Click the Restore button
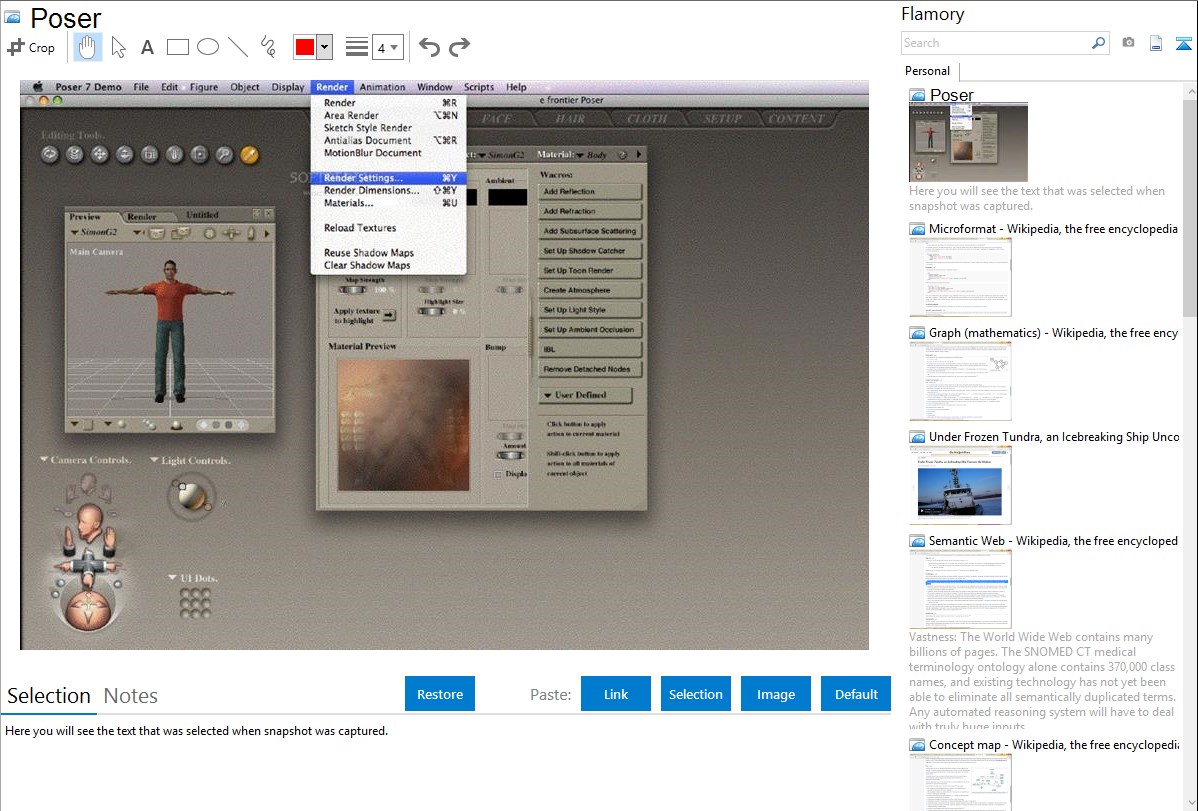Screen dimensions: 1198x811 coord(440,694)
